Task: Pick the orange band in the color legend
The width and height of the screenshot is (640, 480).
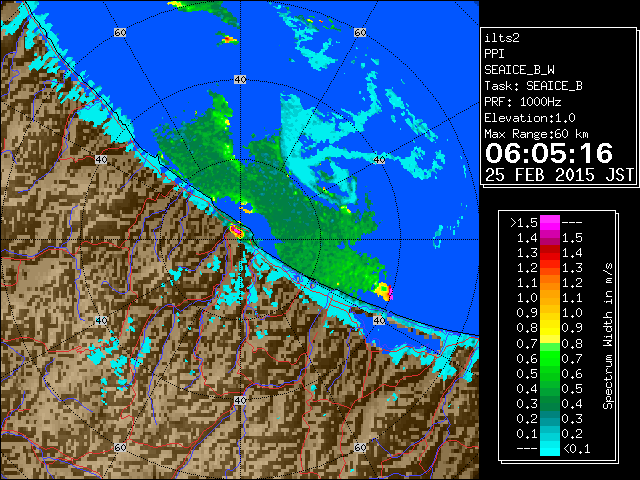Action: click(x=550, y=290)
